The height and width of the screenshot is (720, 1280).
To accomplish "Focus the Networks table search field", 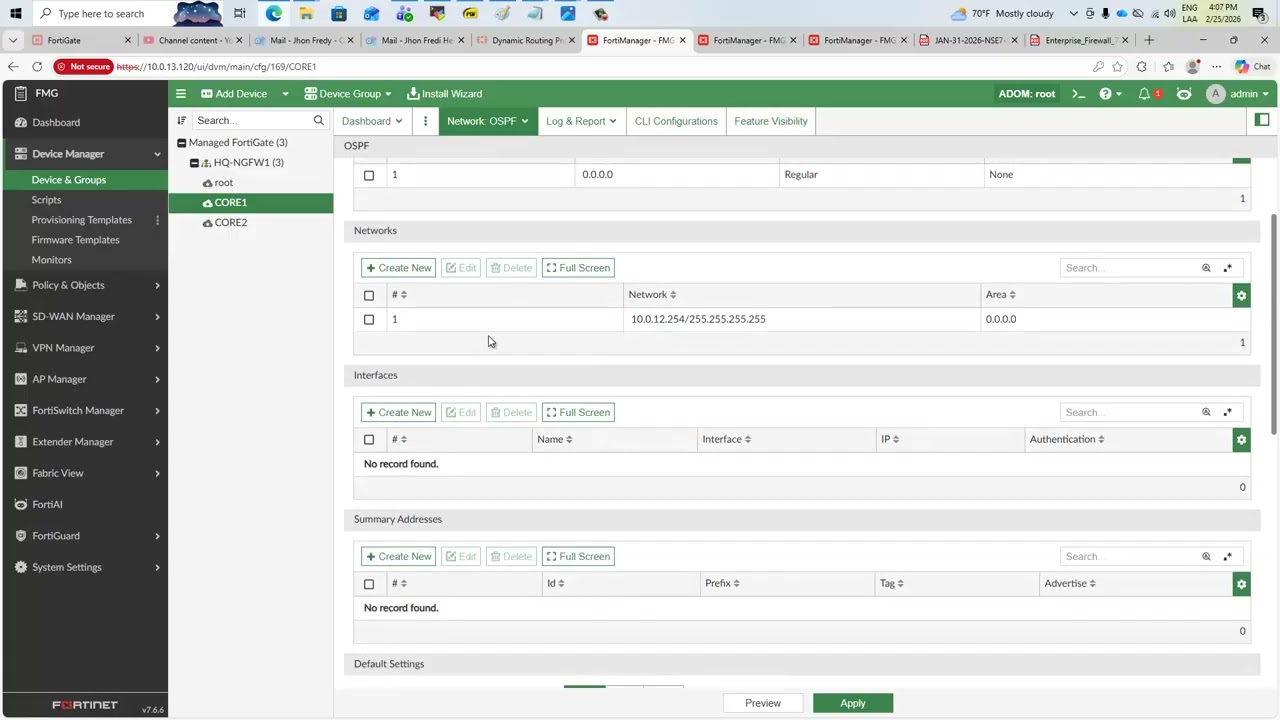I will point(1130,268).
